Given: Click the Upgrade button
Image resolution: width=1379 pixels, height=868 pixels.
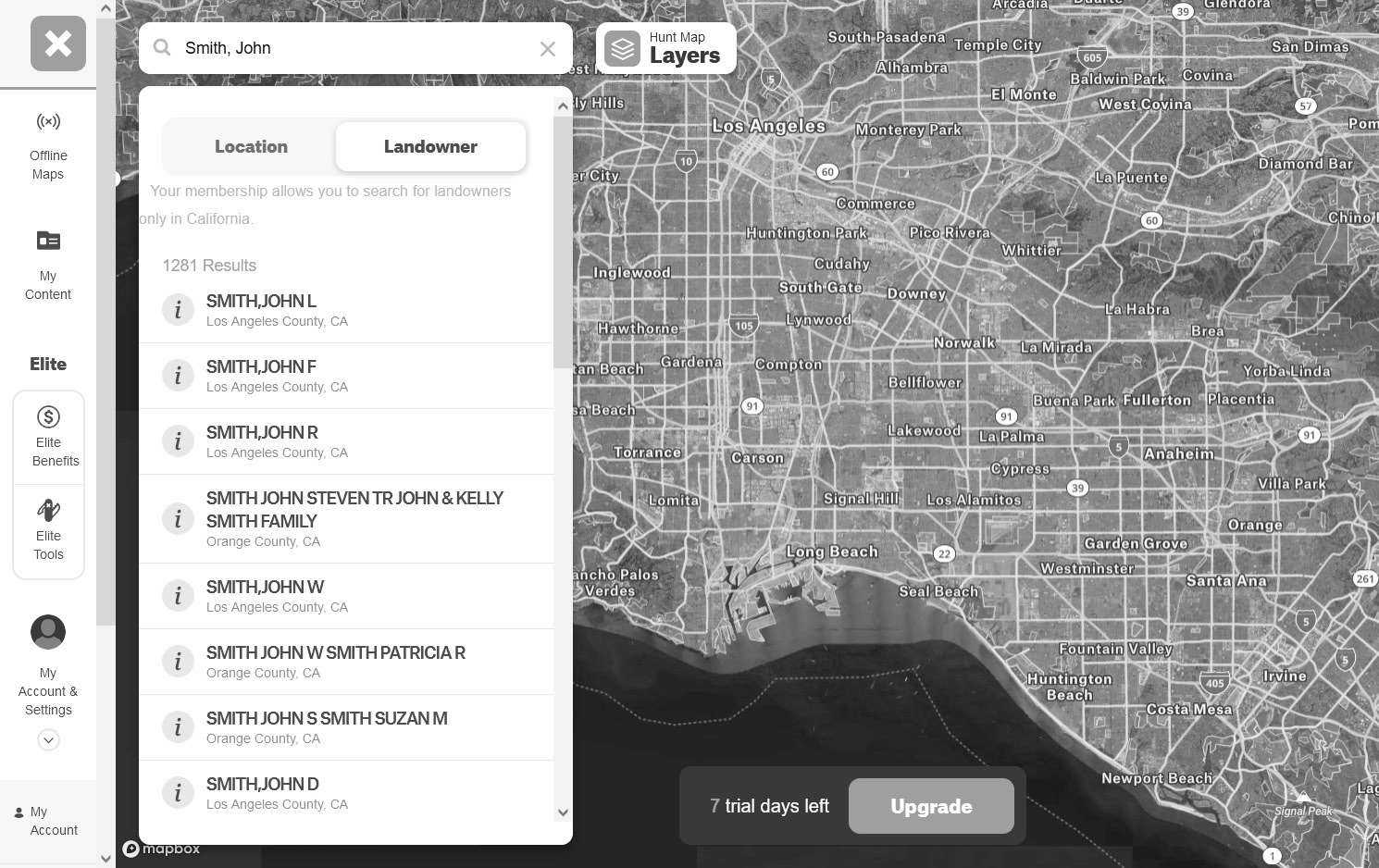Looking at the screenshot, I should 930,806.
